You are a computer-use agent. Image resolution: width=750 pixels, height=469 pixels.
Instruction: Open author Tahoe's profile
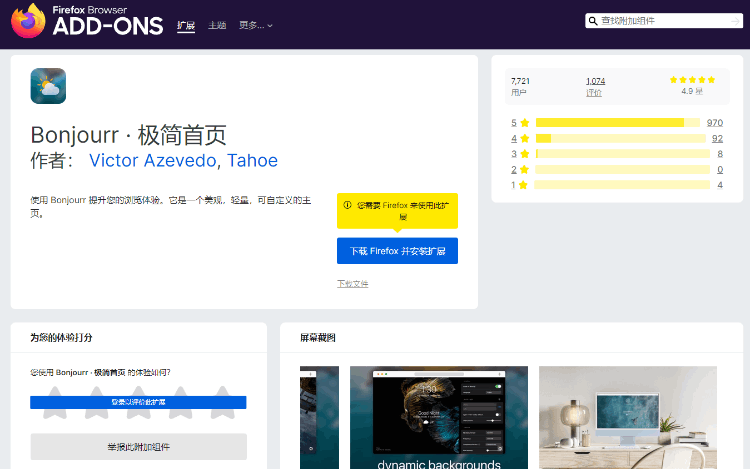[x=253, y=161]
